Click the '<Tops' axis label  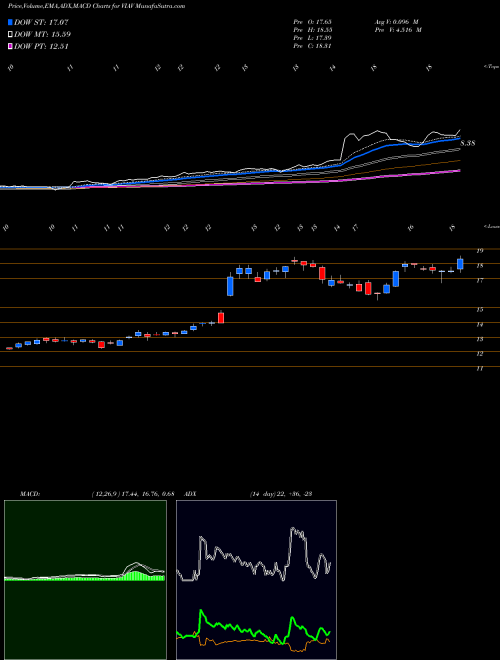(x=491, y=67)
